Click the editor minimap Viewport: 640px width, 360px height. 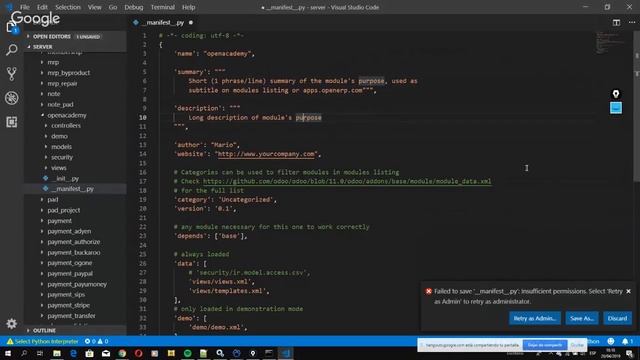(610, 43)
